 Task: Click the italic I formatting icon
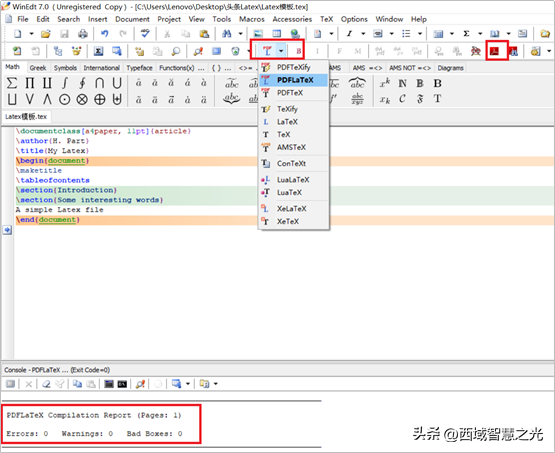[349, 34]
